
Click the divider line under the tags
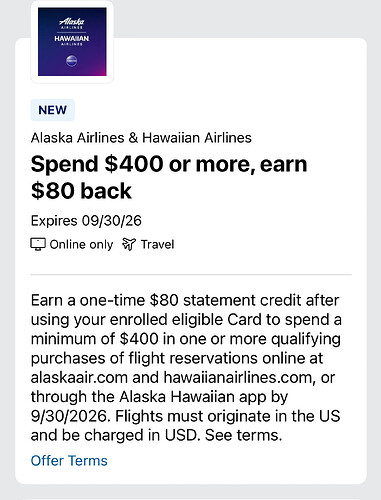(x=191, y=275)
